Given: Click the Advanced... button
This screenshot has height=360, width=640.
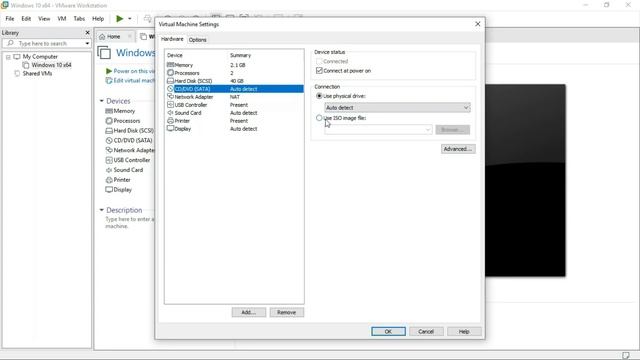Looking at the screenshot, I should coord(458,149).
